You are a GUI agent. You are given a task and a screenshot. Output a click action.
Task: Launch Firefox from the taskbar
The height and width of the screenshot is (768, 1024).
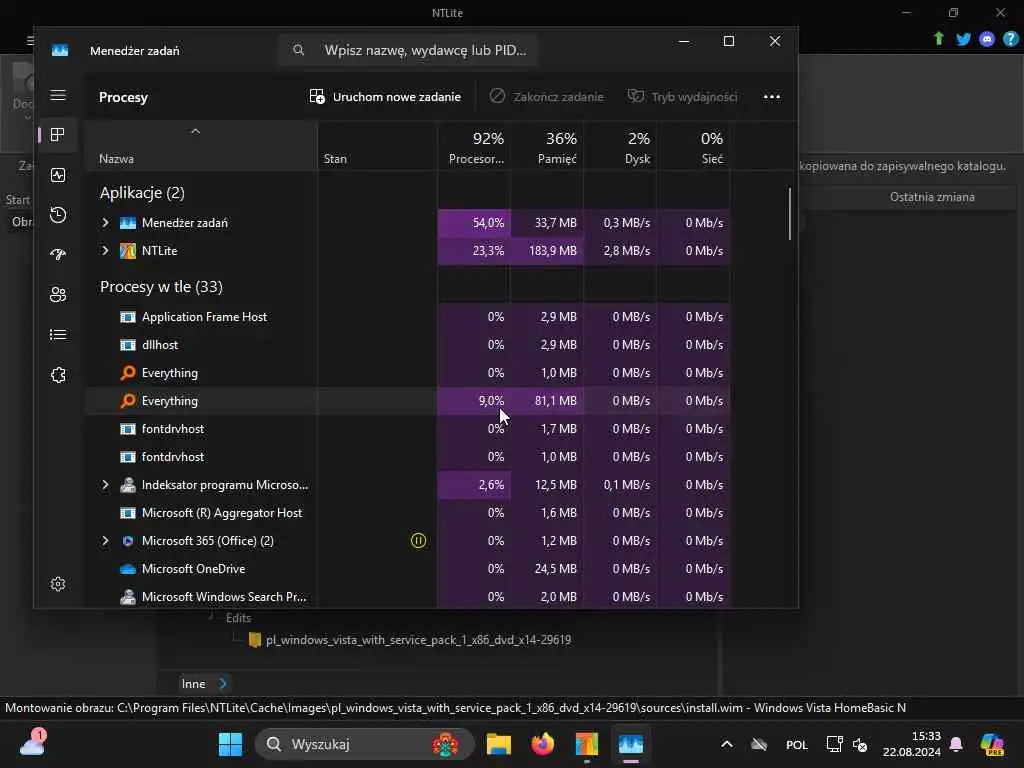(543, 744)
